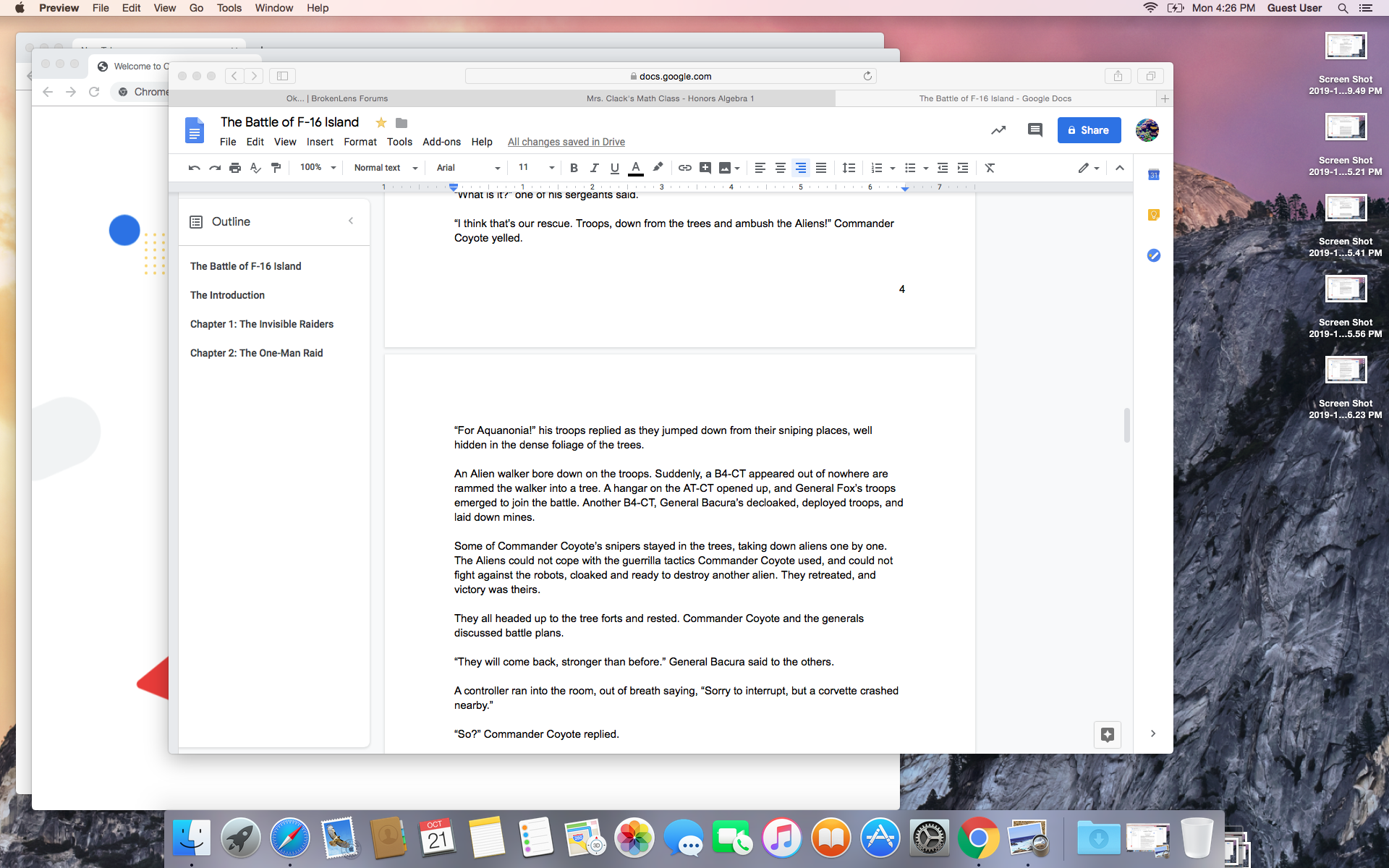
Task: Open font size 11 dropdown
Action: click(536, 168)
